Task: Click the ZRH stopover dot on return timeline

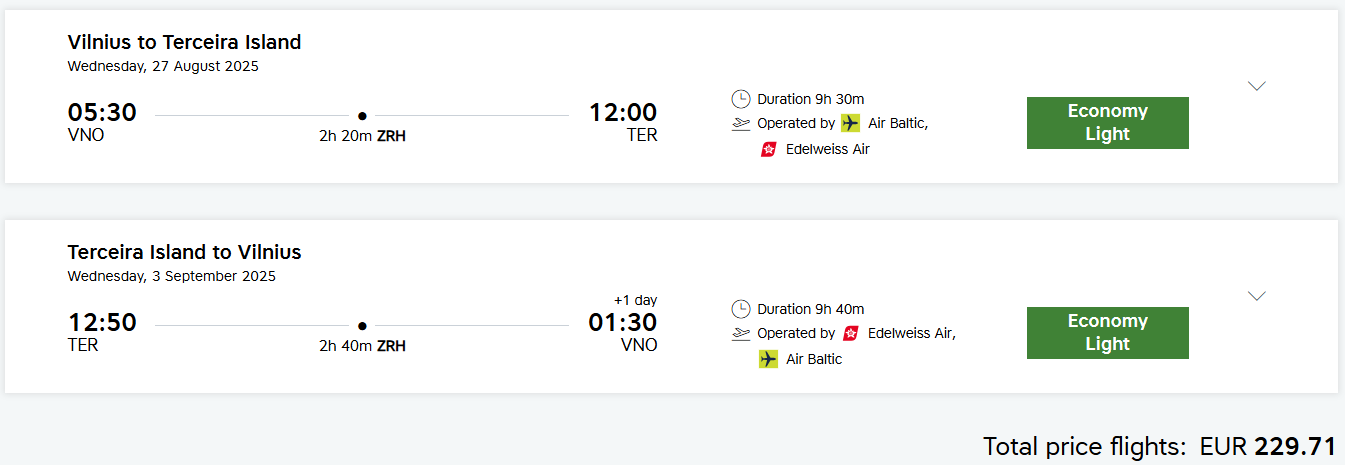Action: click(362, 326)
